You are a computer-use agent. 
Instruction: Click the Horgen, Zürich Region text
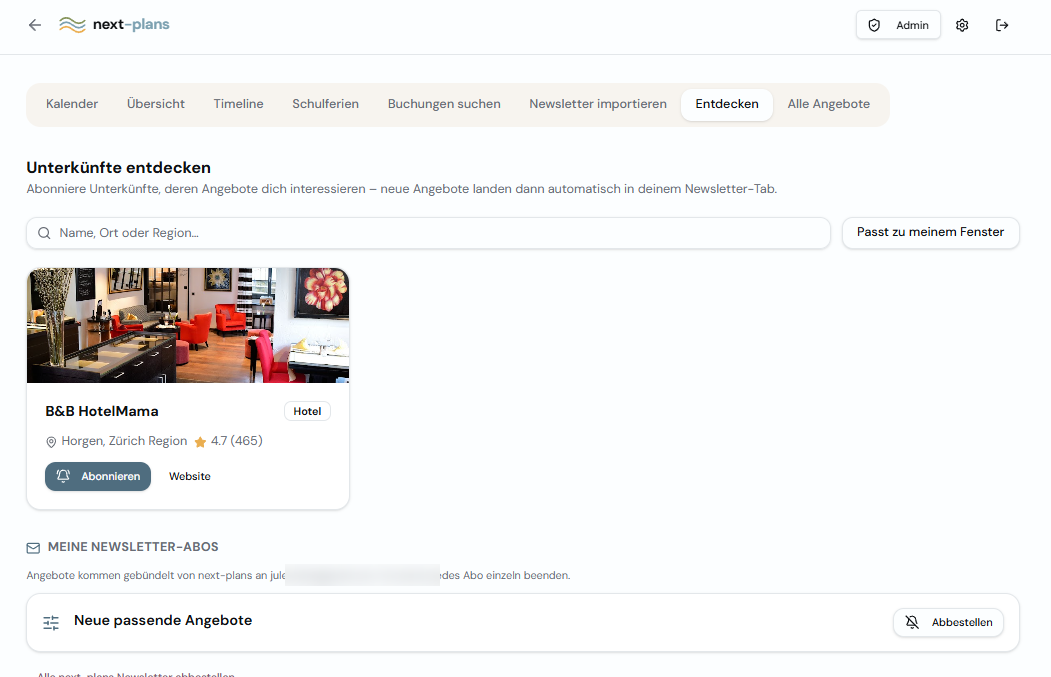[x=124, y=441]
